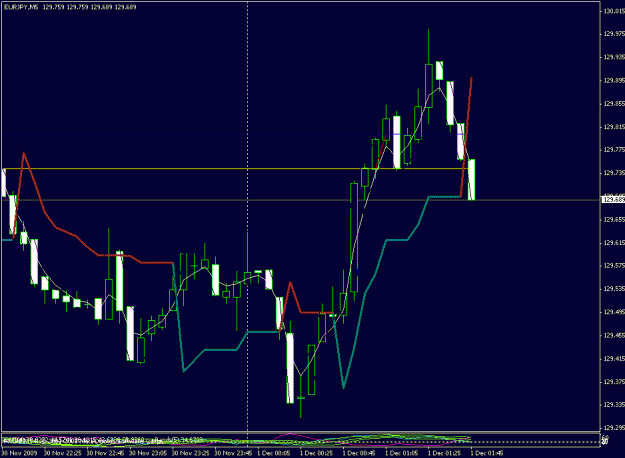625x458 pixels.
Task: Select the 129.335 price label
Action: pyautogui.click(x=614, y=405)
